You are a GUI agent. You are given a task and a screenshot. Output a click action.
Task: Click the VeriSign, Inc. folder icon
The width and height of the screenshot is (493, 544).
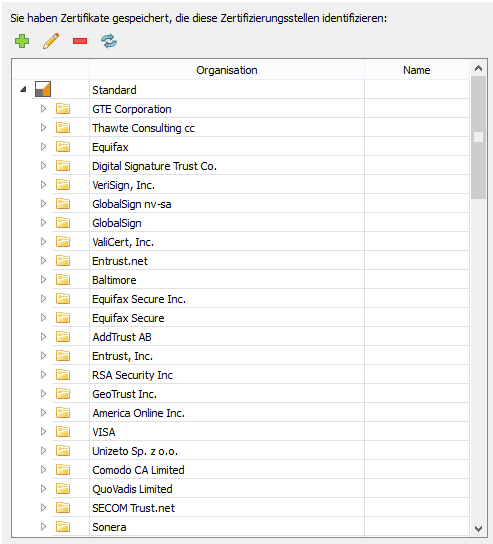pos(63,185)
